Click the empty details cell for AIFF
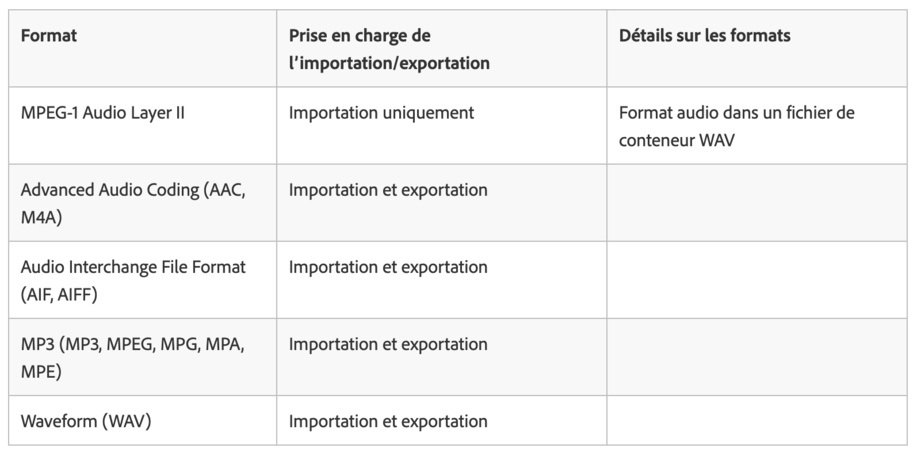The width and height of the screenshot is (917, 456). click(757, 280)
